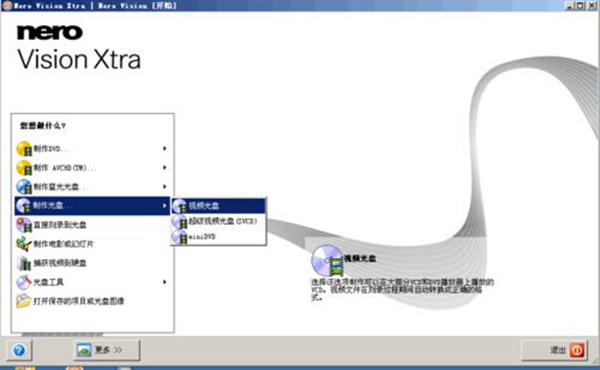Image resolution: width=600 pixels, height=370 pixels.
Task: Click the 直接刻录到光盘 icon
Action: pyautogui.click(x=24, y=225)
